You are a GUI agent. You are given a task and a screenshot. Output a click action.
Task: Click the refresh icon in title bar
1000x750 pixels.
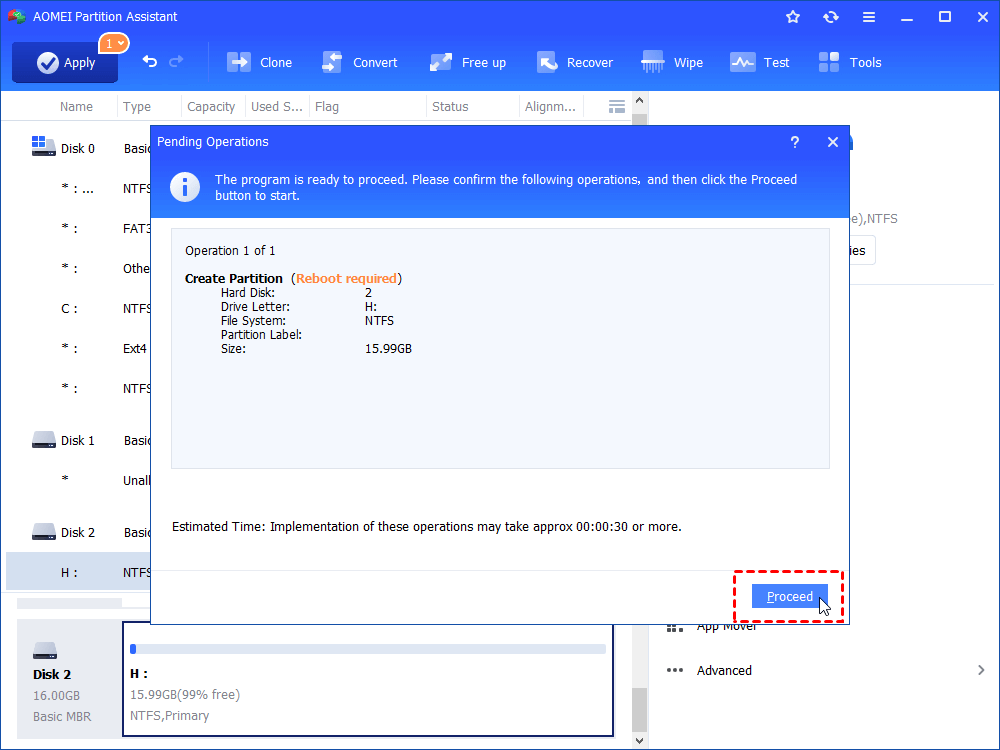pyautogui.click(x=830, y=17)
